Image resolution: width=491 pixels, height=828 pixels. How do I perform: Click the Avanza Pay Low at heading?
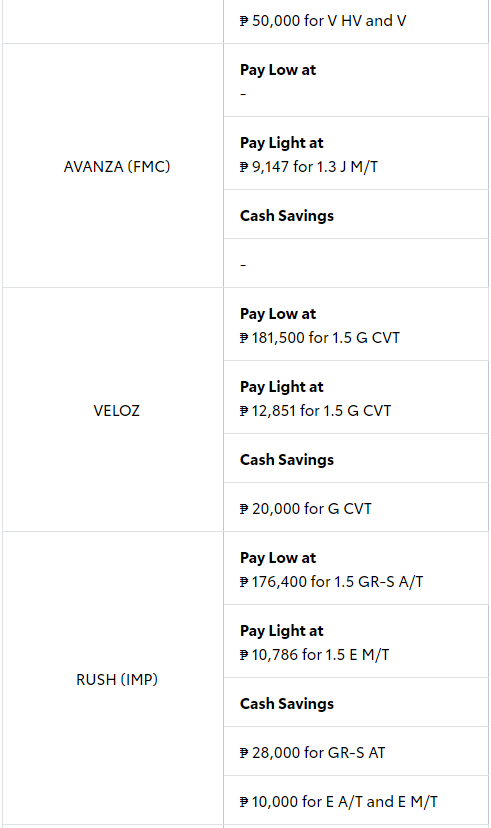(278, 70)
